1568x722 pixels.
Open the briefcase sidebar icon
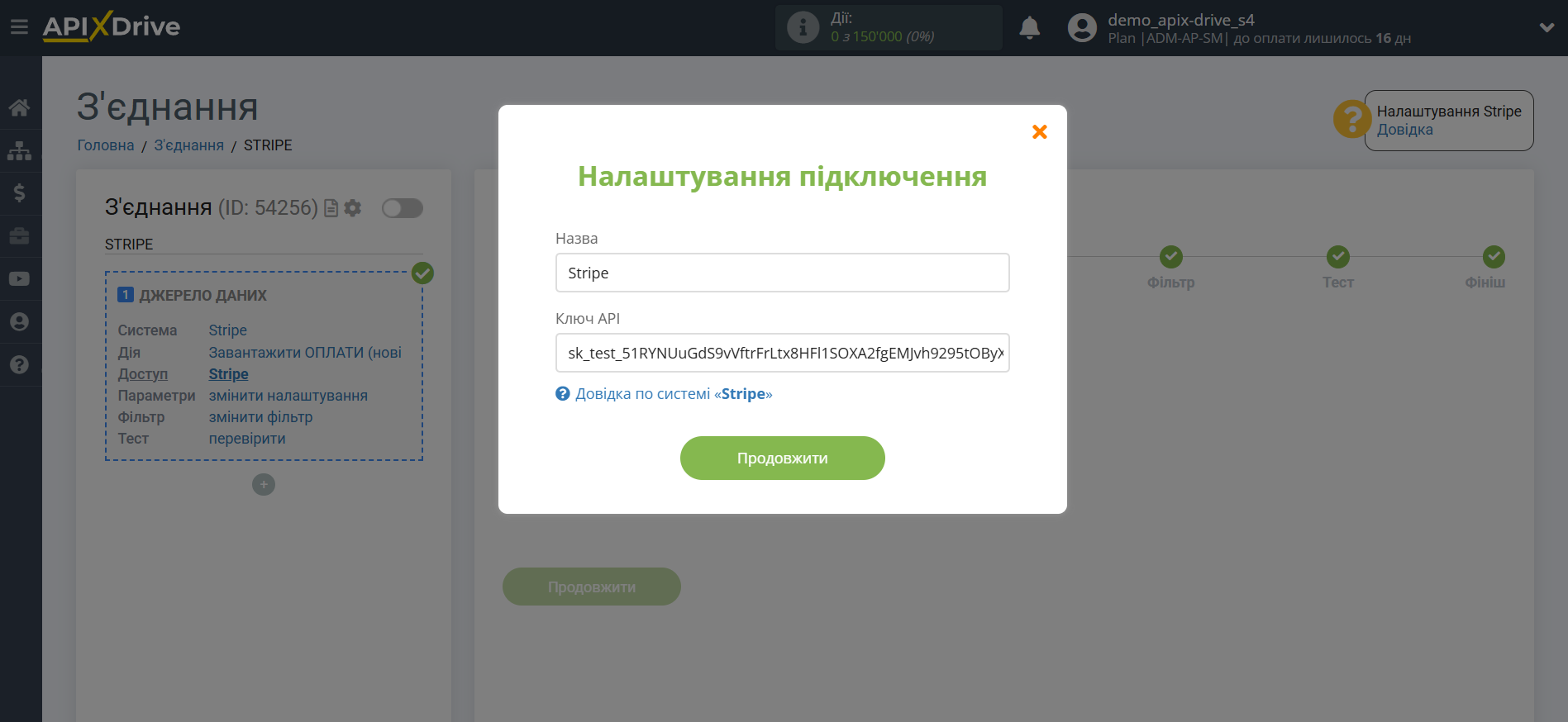tap(19, 236)
